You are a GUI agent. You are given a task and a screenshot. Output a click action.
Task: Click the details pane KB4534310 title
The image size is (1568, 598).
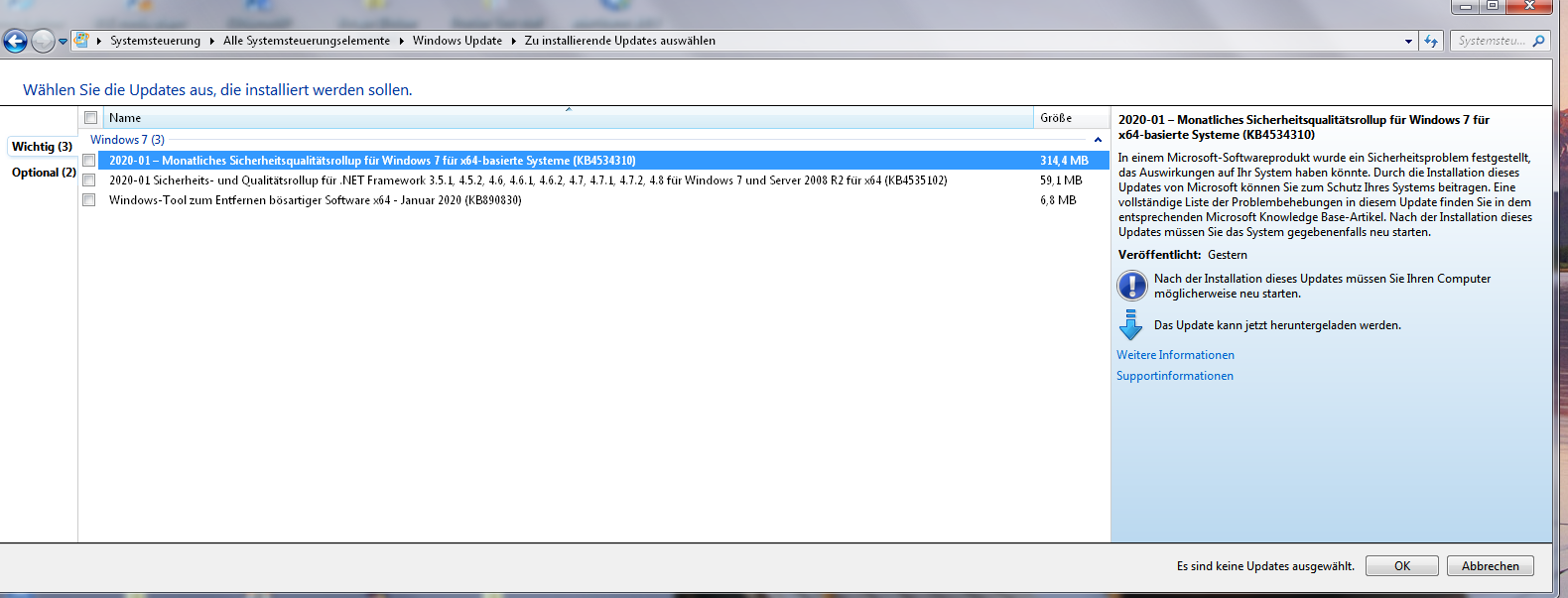[x=1304, y=127]
